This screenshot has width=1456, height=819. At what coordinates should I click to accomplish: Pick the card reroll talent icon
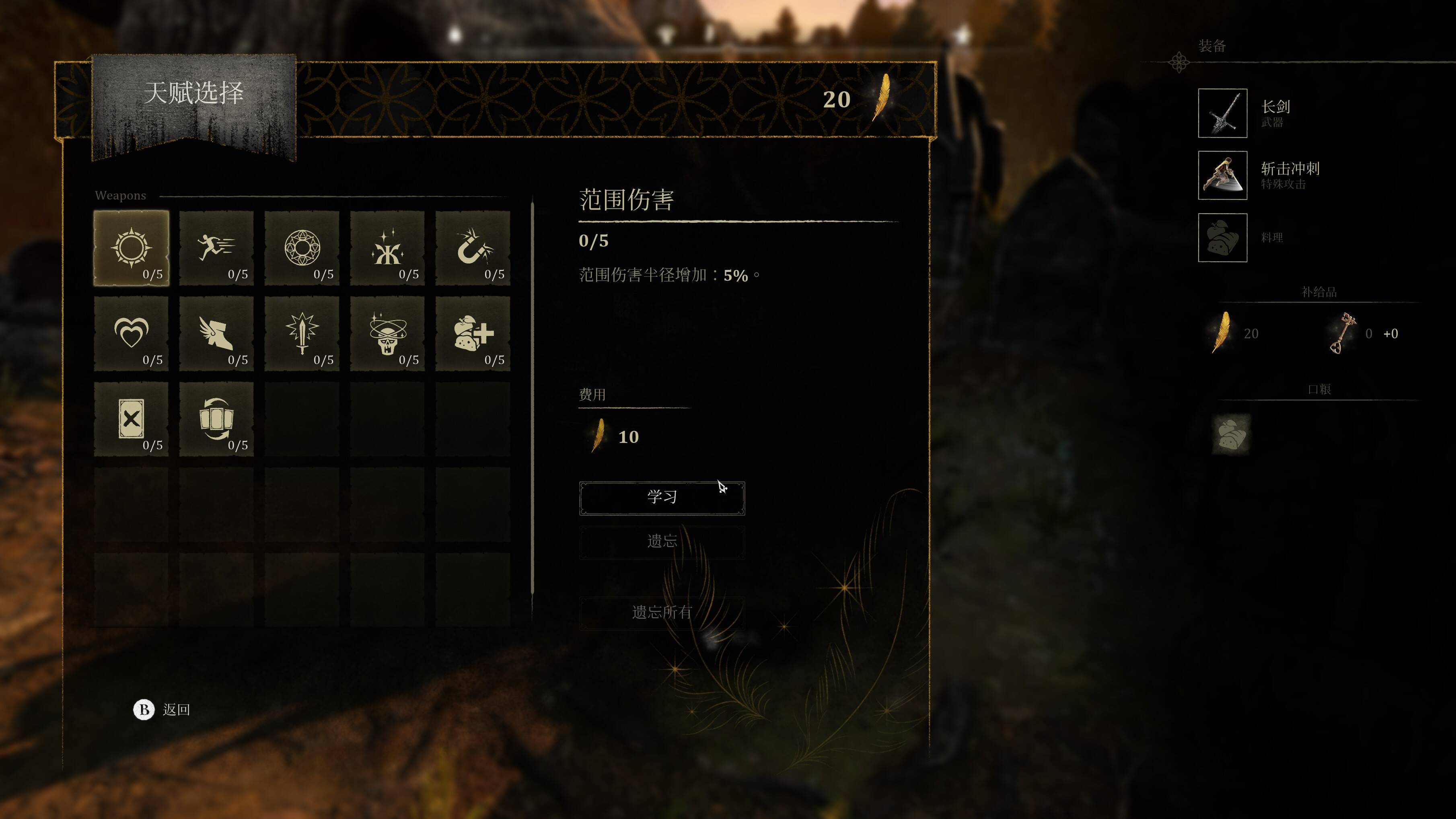click(x=216, y=419)
